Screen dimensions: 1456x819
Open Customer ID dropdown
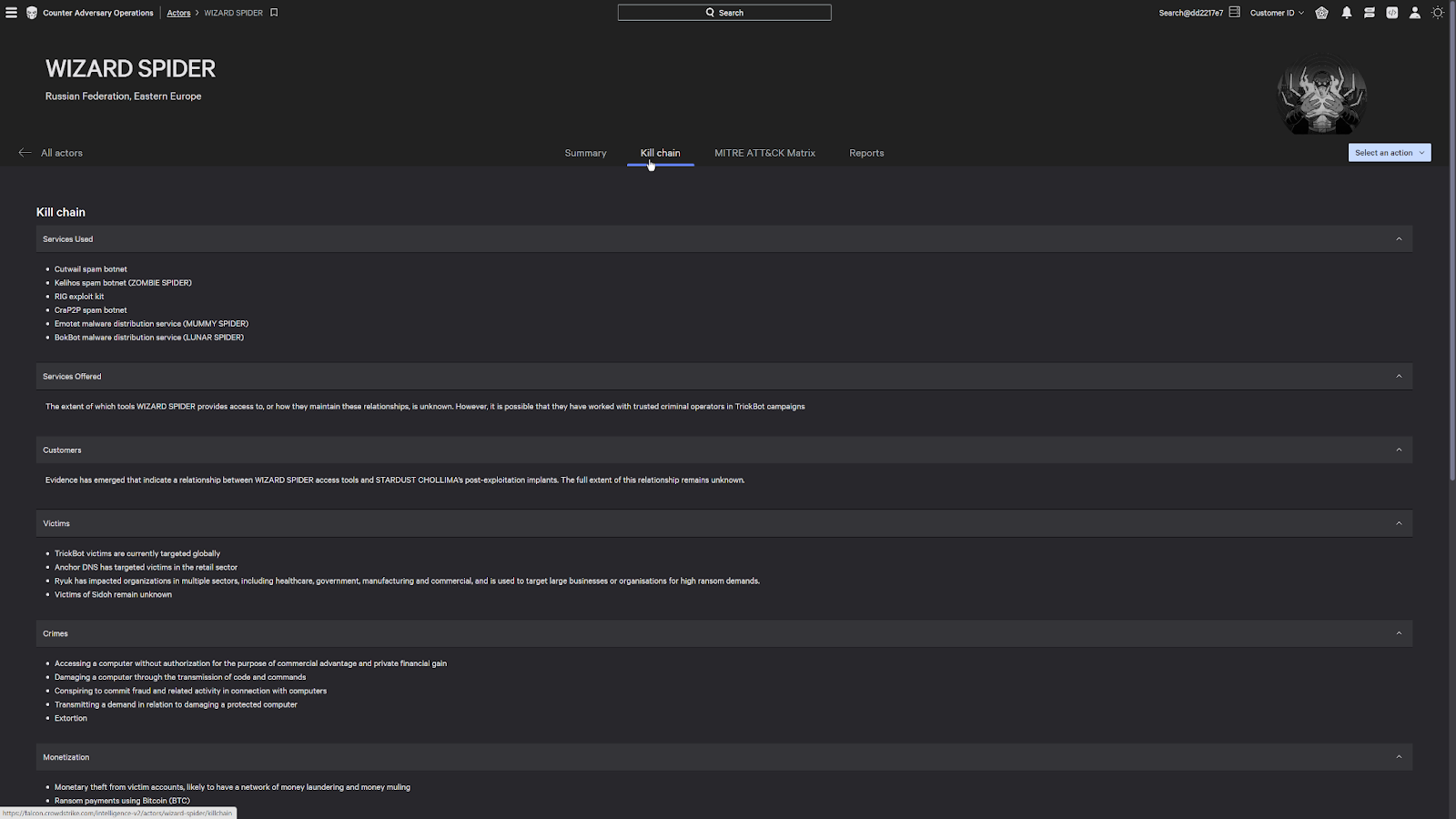point(1277,13)
